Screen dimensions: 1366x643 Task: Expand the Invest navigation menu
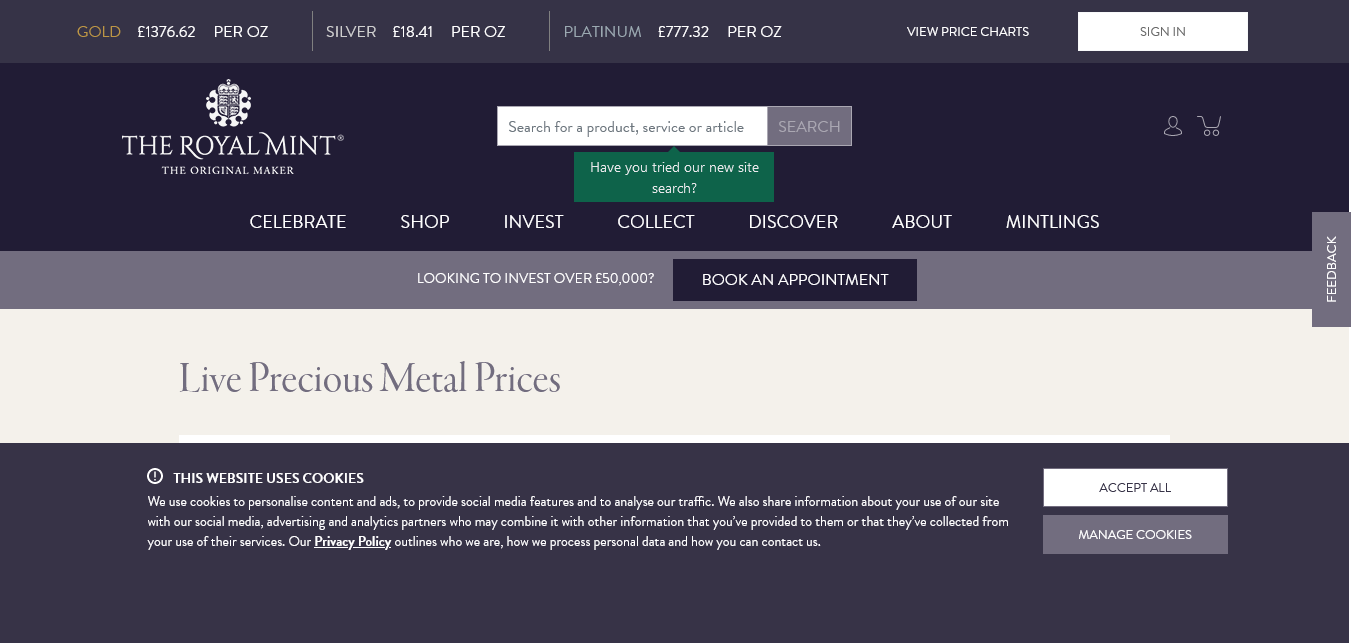point(533,222)
